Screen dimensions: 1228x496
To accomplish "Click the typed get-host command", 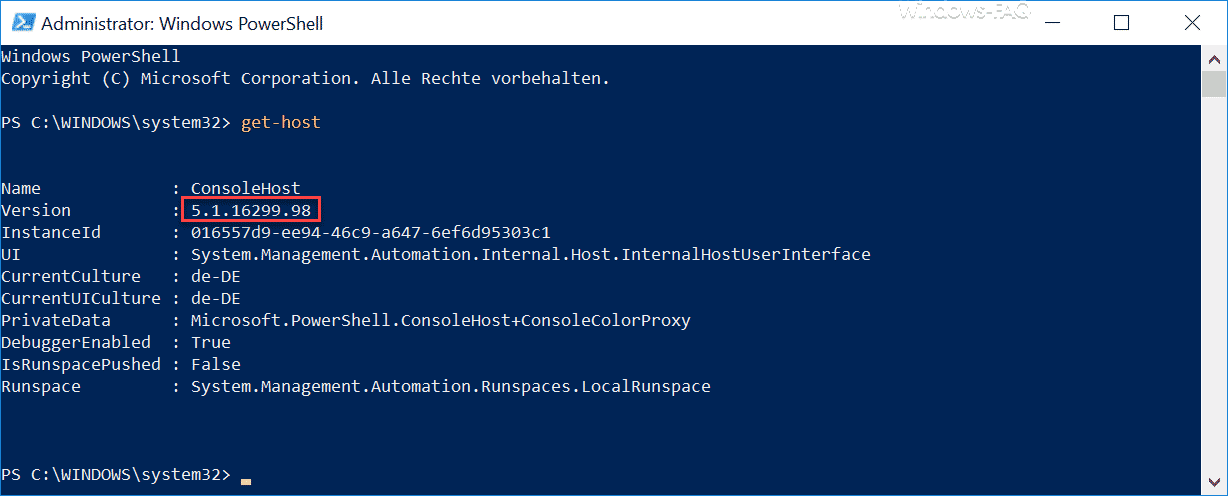I will pos(281,122).
